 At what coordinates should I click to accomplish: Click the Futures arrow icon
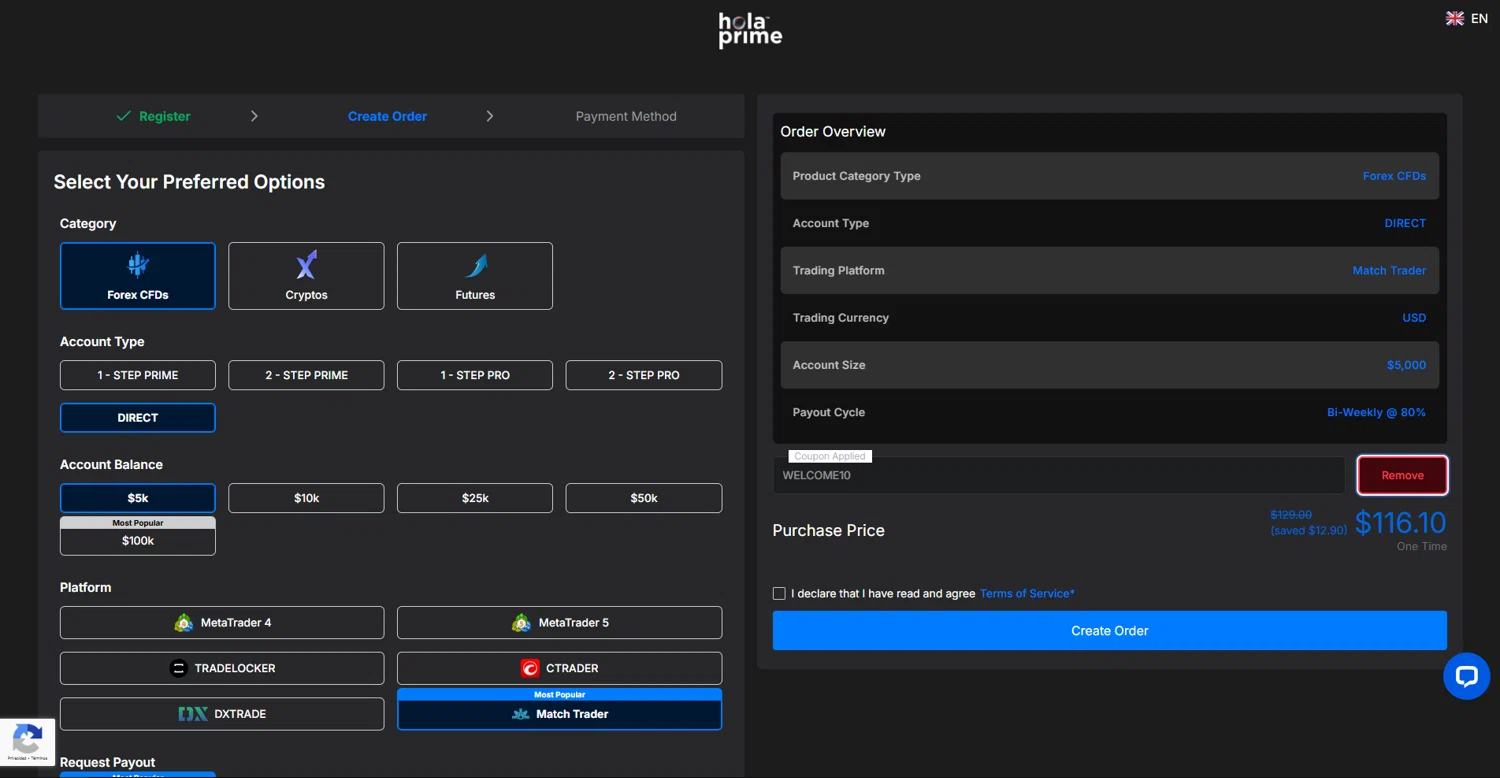click(475, 265)
